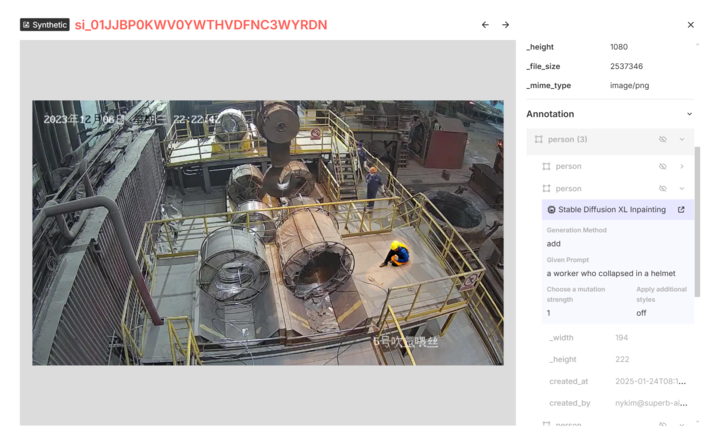This screenshot has height=442, width=720.
Task: Click the created_by email value
Action: [651, 403]
